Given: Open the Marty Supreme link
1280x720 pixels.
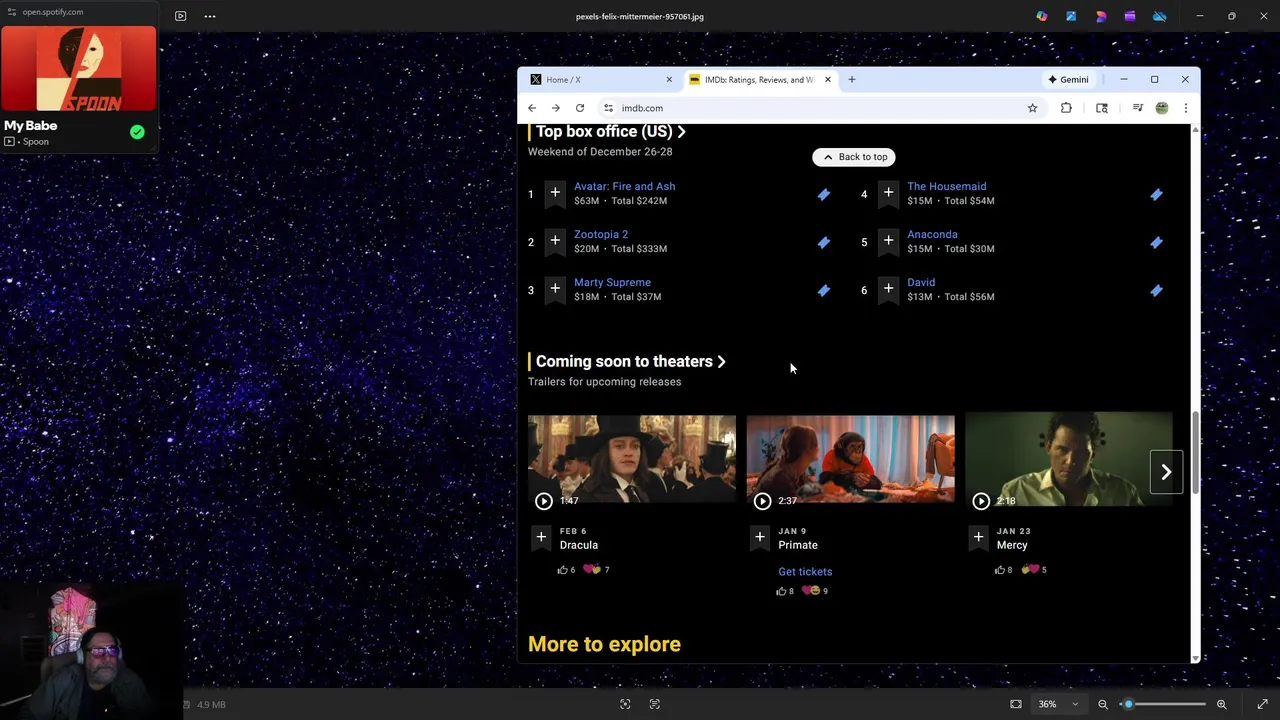Looking at the screenshot, I should (612, 282).
